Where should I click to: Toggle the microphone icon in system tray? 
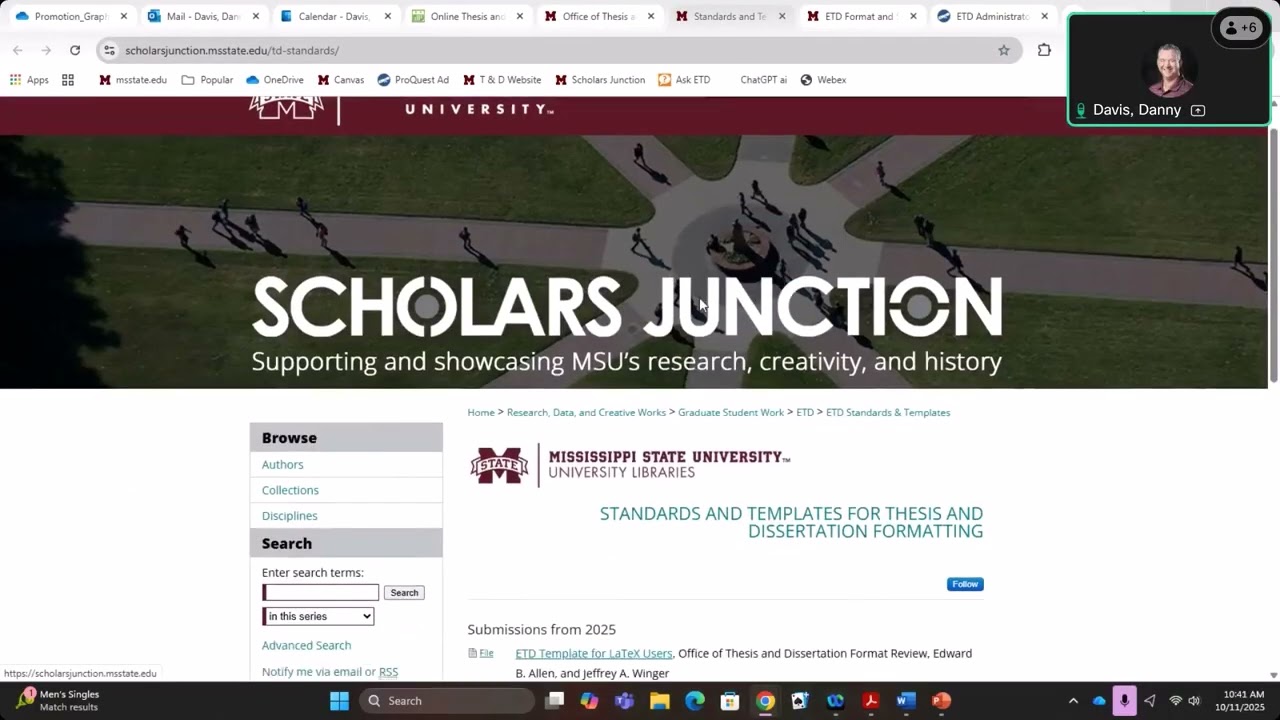click(x=1124, y=701)
